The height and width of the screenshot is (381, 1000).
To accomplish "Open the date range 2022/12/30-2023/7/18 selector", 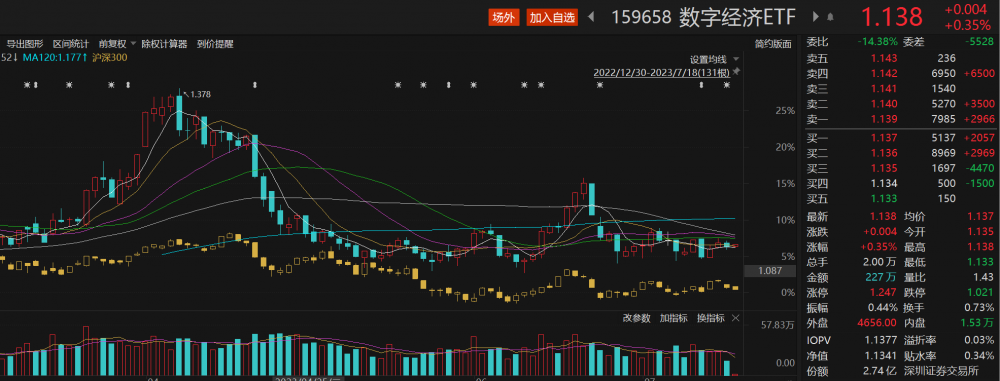I will [662, 72].
